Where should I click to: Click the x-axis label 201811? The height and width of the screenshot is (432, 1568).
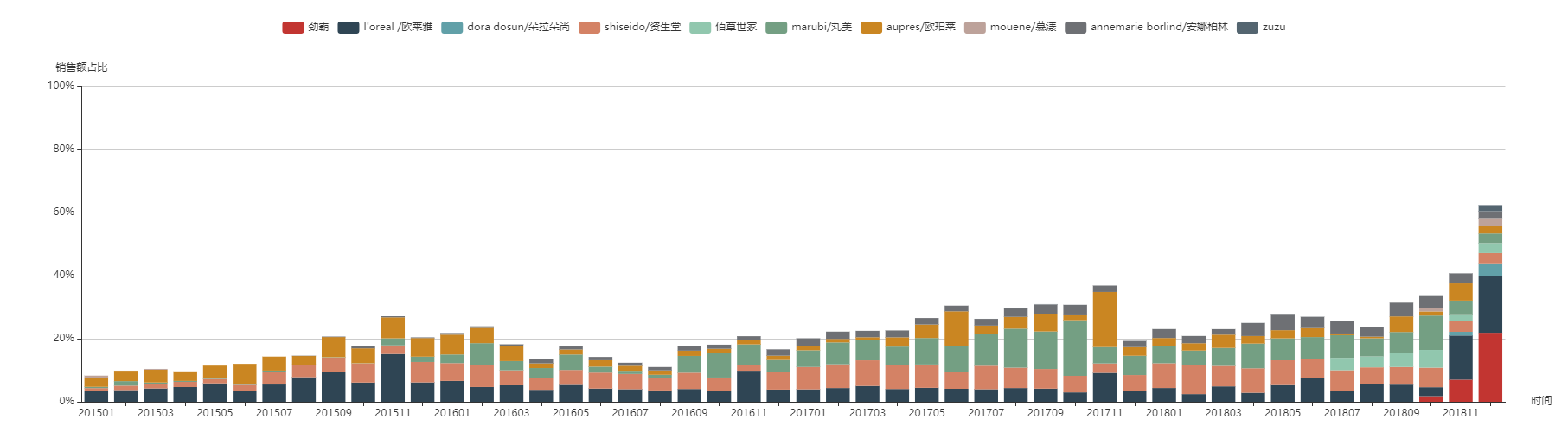click(1460, 413)
